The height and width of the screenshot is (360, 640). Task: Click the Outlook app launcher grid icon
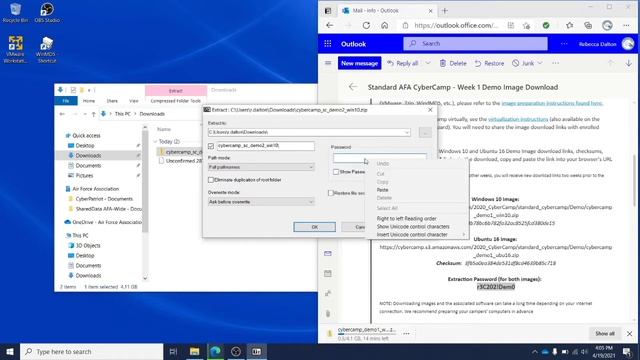click(328, 44)
